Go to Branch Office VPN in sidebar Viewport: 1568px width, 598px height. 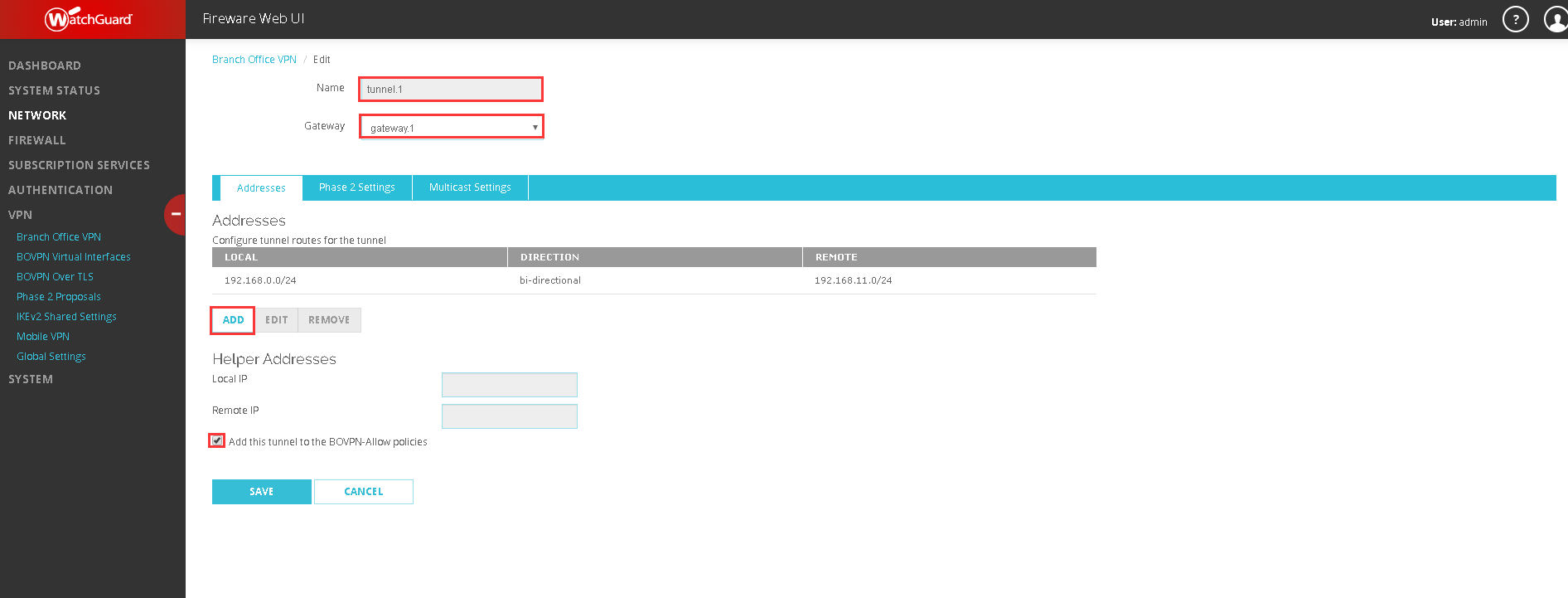click(x=59, y=237)
